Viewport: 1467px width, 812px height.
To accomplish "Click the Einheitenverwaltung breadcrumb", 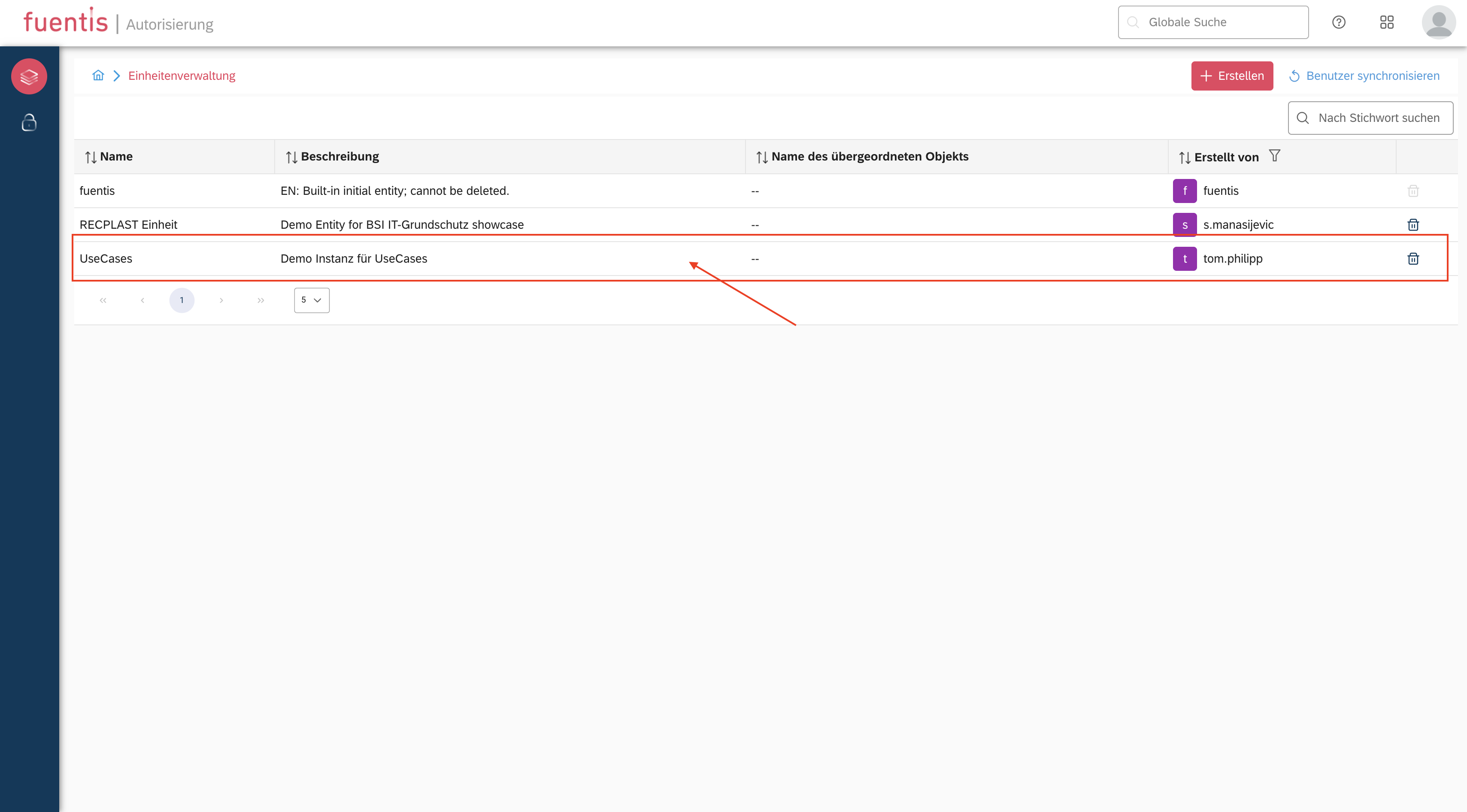I will click(182, 76).
